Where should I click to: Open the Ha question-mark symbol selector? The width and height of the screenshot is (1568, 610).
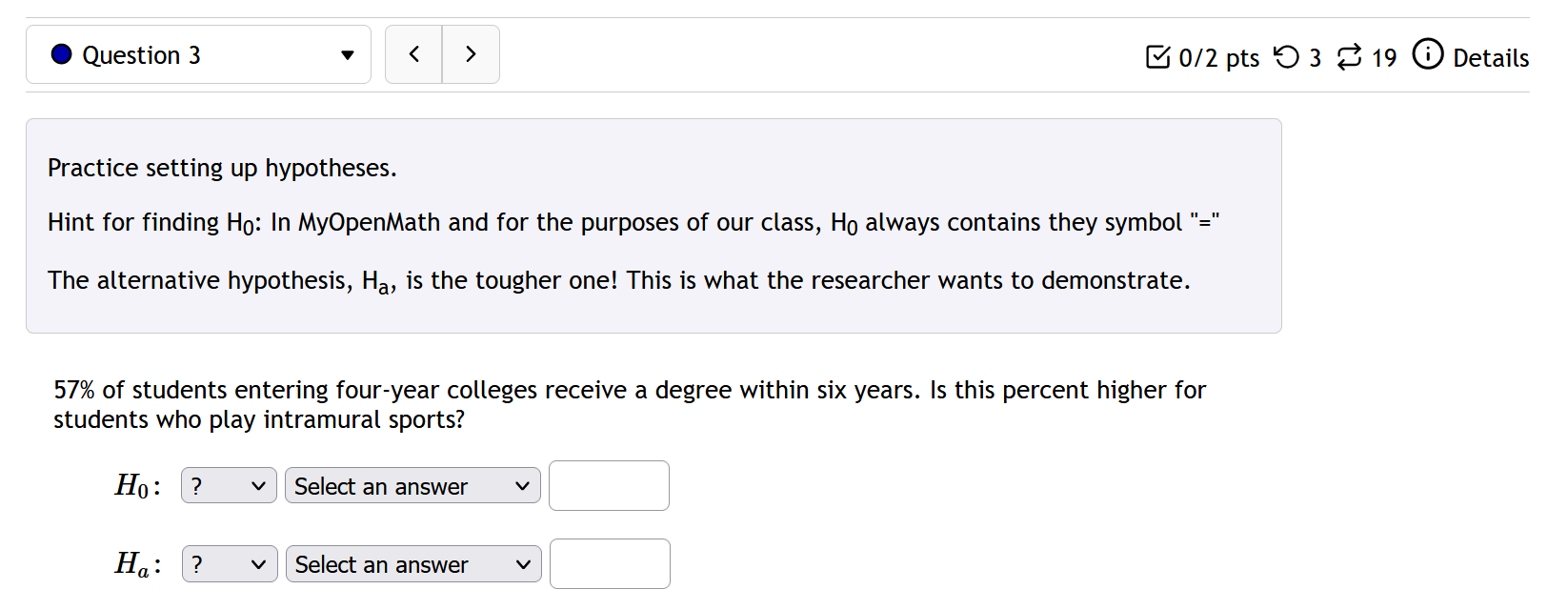click(x=227, y=564)
